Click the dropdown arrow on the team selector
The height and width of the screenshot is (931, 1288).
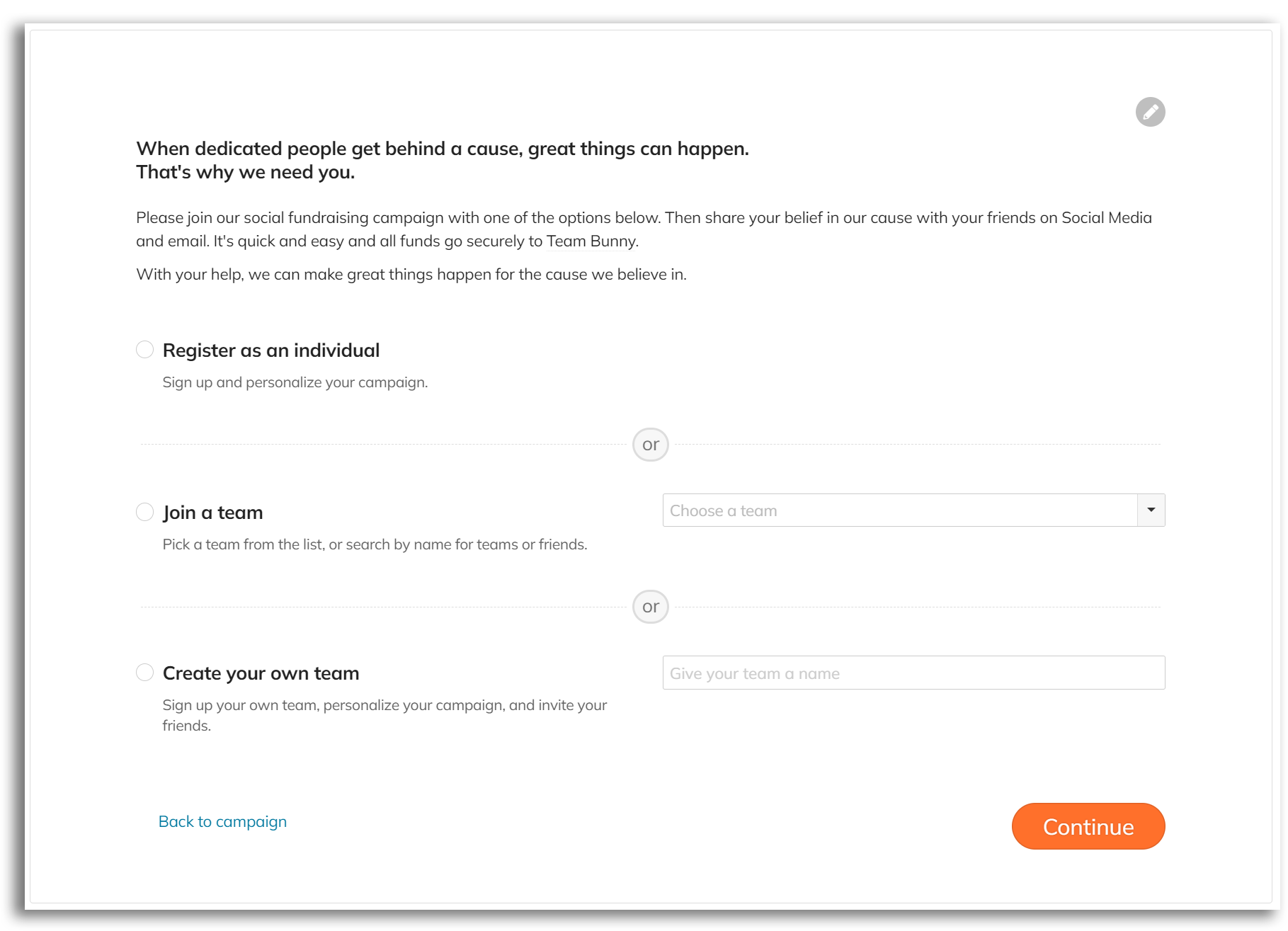pos(1152,510)
